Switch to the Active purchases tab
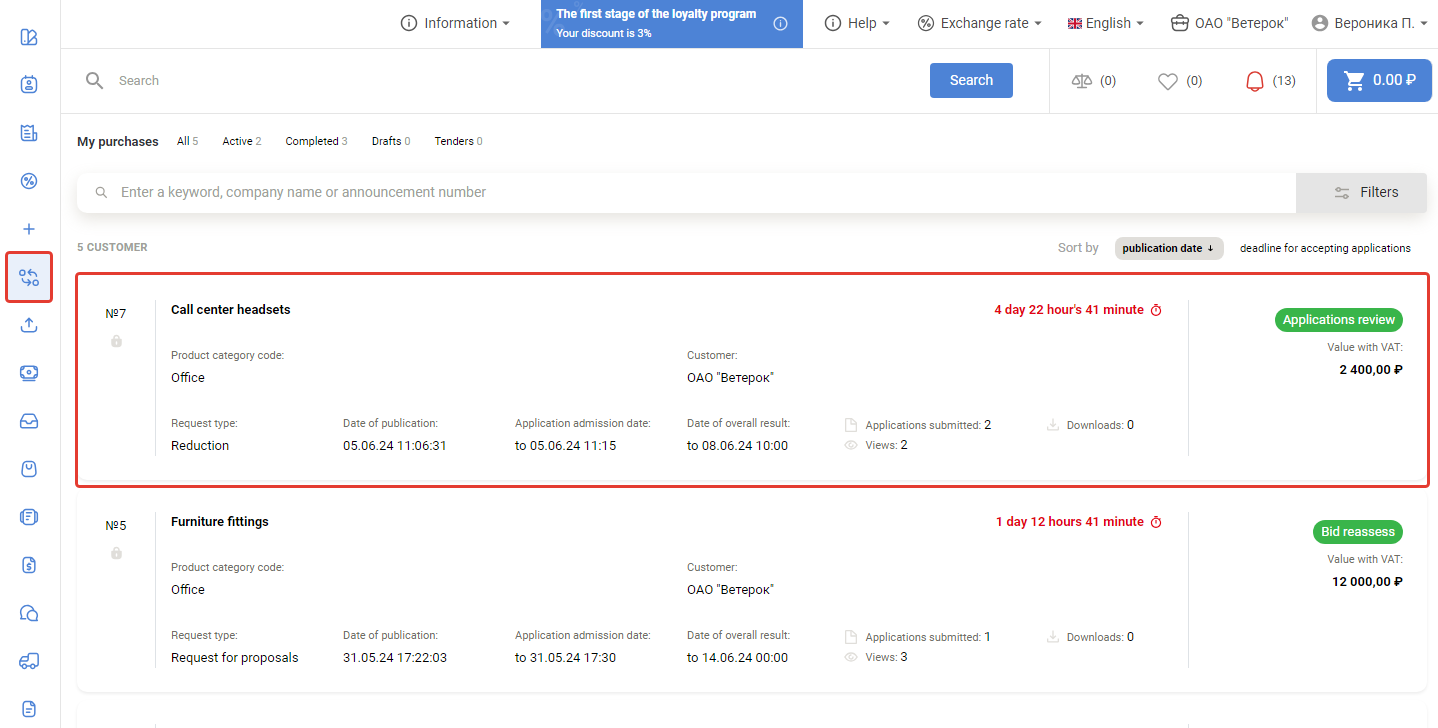The width and height of the screenshot is (1438, 728). click(241, 141)
